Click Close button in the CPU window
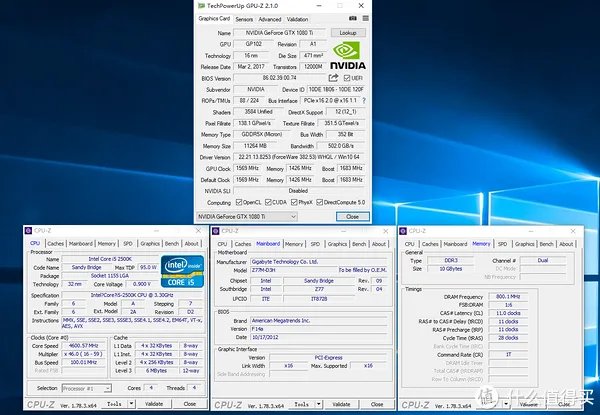Screen dimensions: 600x415 click(189, 404)
